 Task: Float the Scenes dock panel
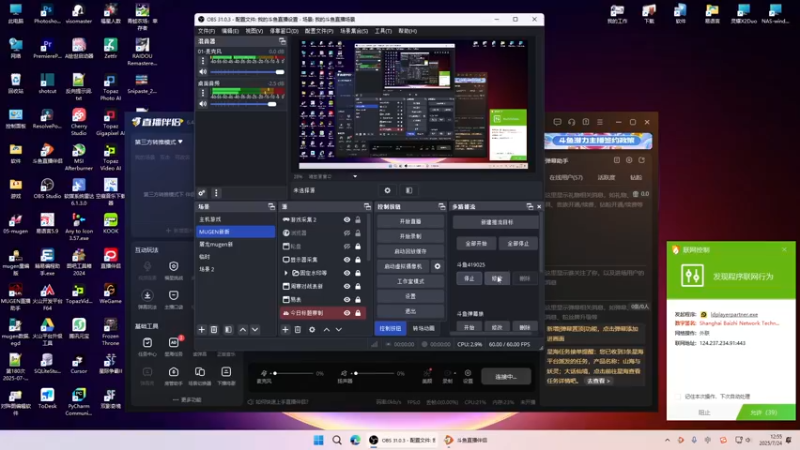tap(271, 207)
